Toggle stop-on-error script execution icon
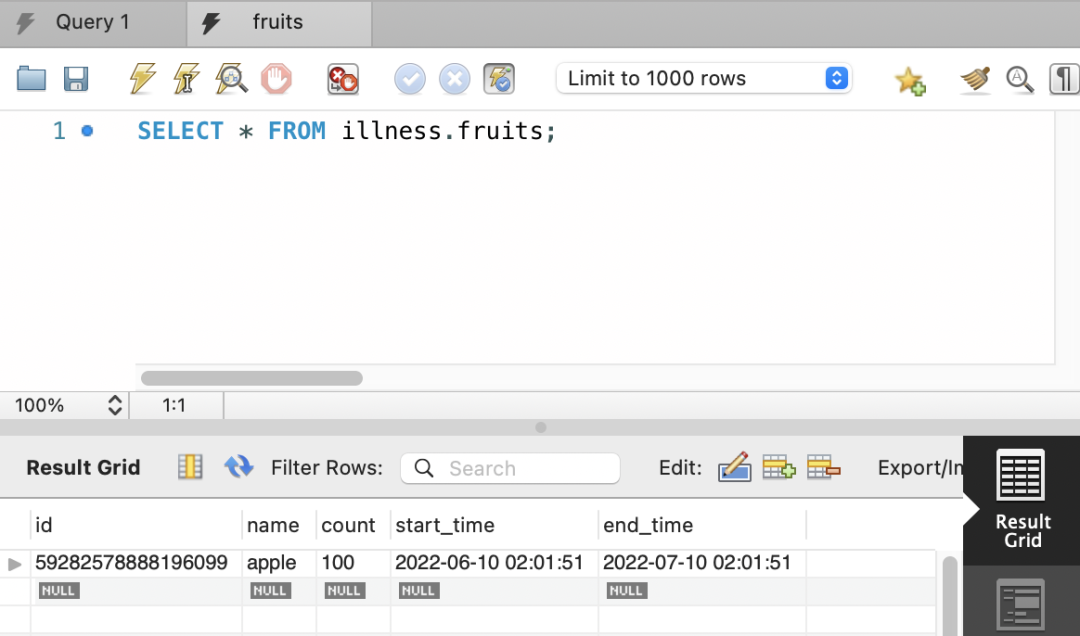1080x636 pixels. click(342, 79)
